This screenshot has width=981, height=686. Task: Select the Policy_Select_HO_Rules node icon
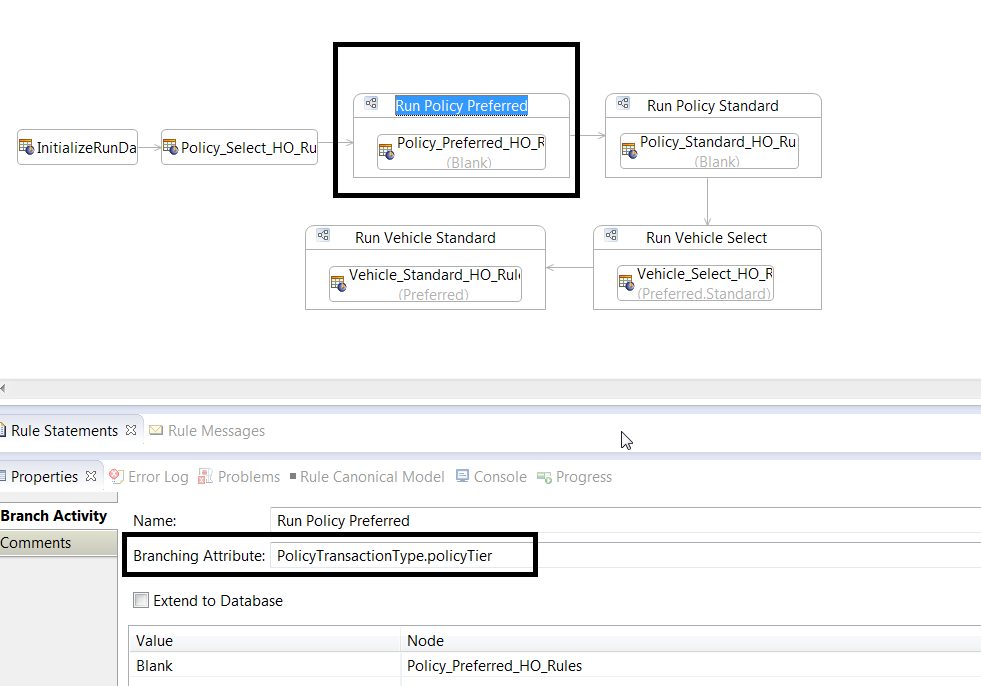(170, 147)
